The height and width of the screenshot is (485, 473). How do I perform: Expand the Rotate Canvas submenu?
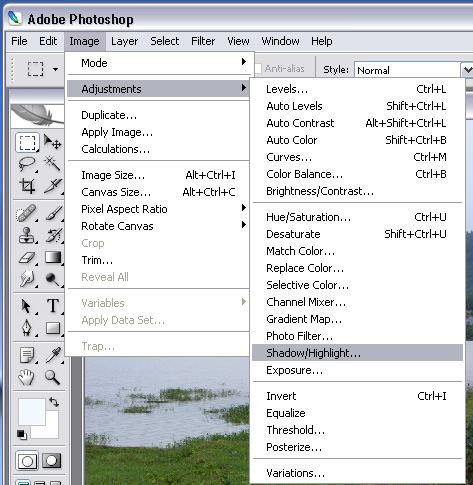158,226
